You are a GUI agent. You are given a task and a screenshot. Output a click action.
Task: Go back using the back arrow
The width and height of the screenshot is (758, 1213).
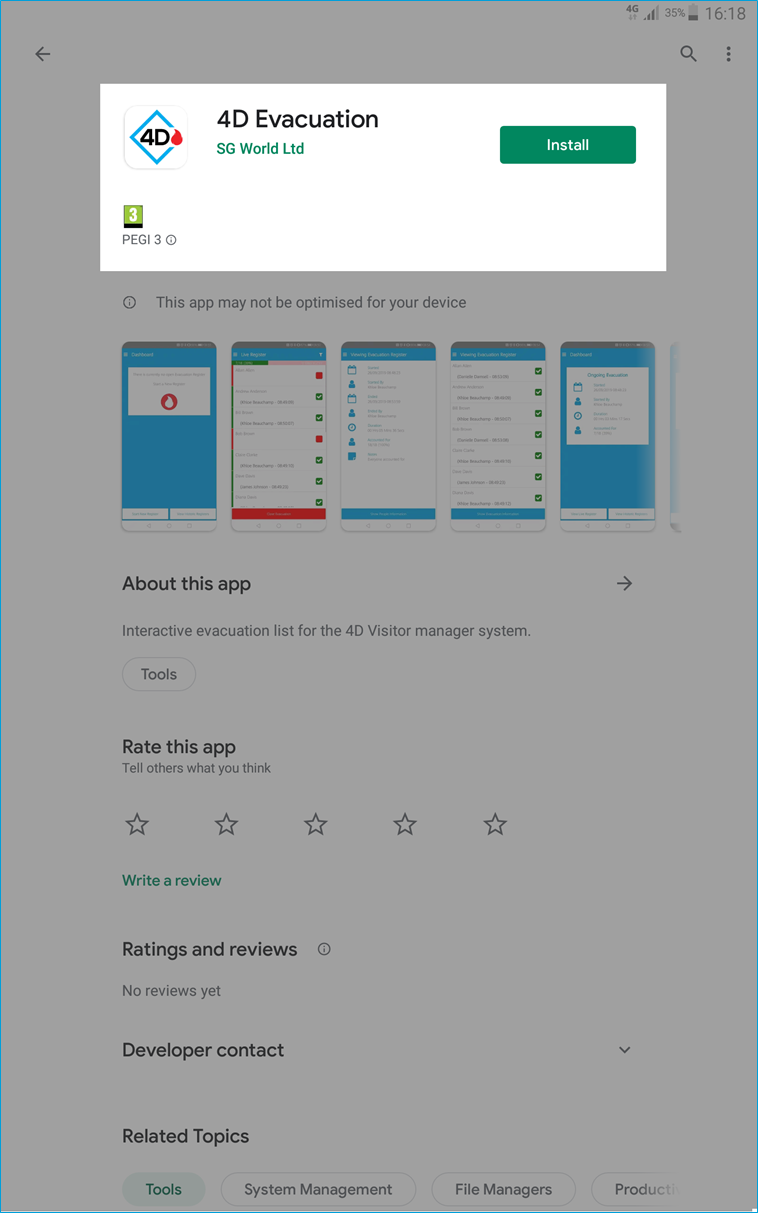(42, 54)
